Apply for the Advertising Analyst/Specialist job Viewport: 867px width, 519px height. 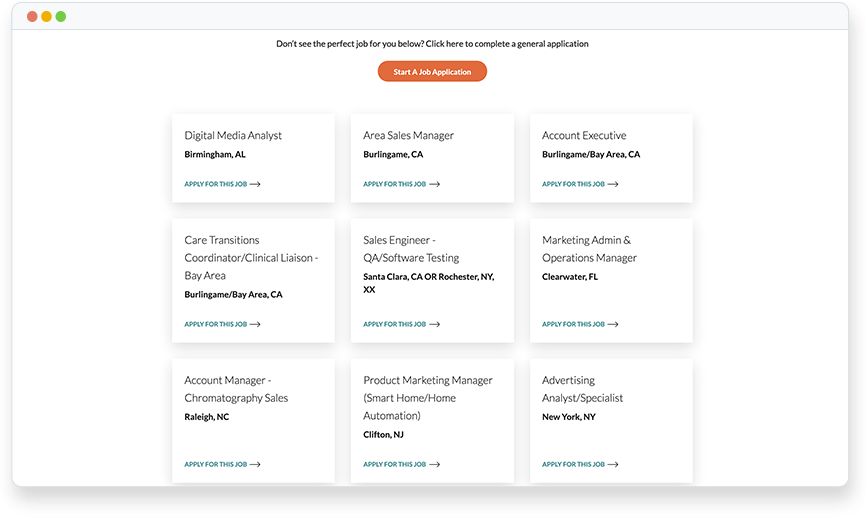pos(580,465)
